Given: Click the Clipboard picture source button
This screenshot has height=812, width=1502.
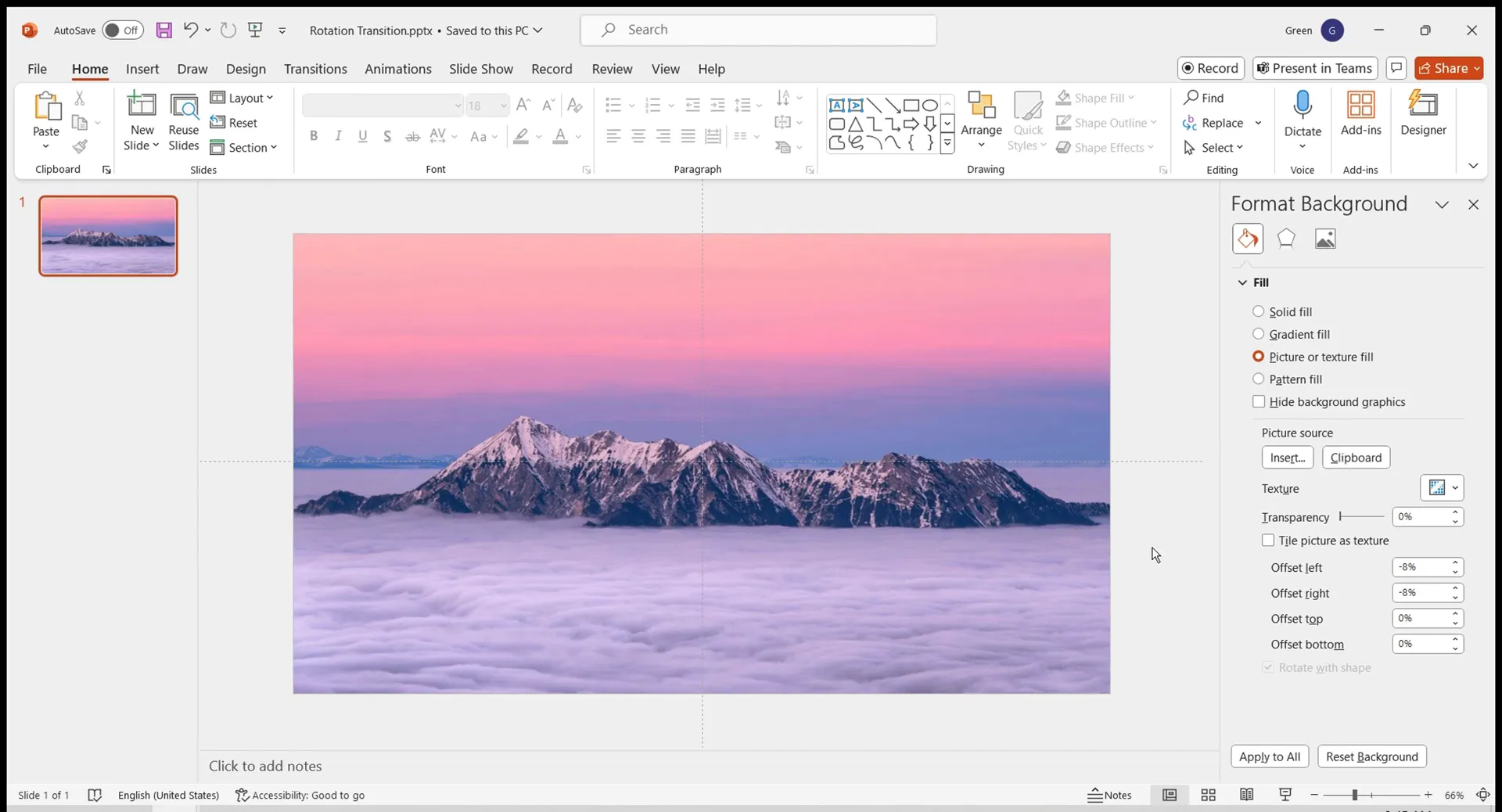Looking at the screenshot, I should [1356, 458].
